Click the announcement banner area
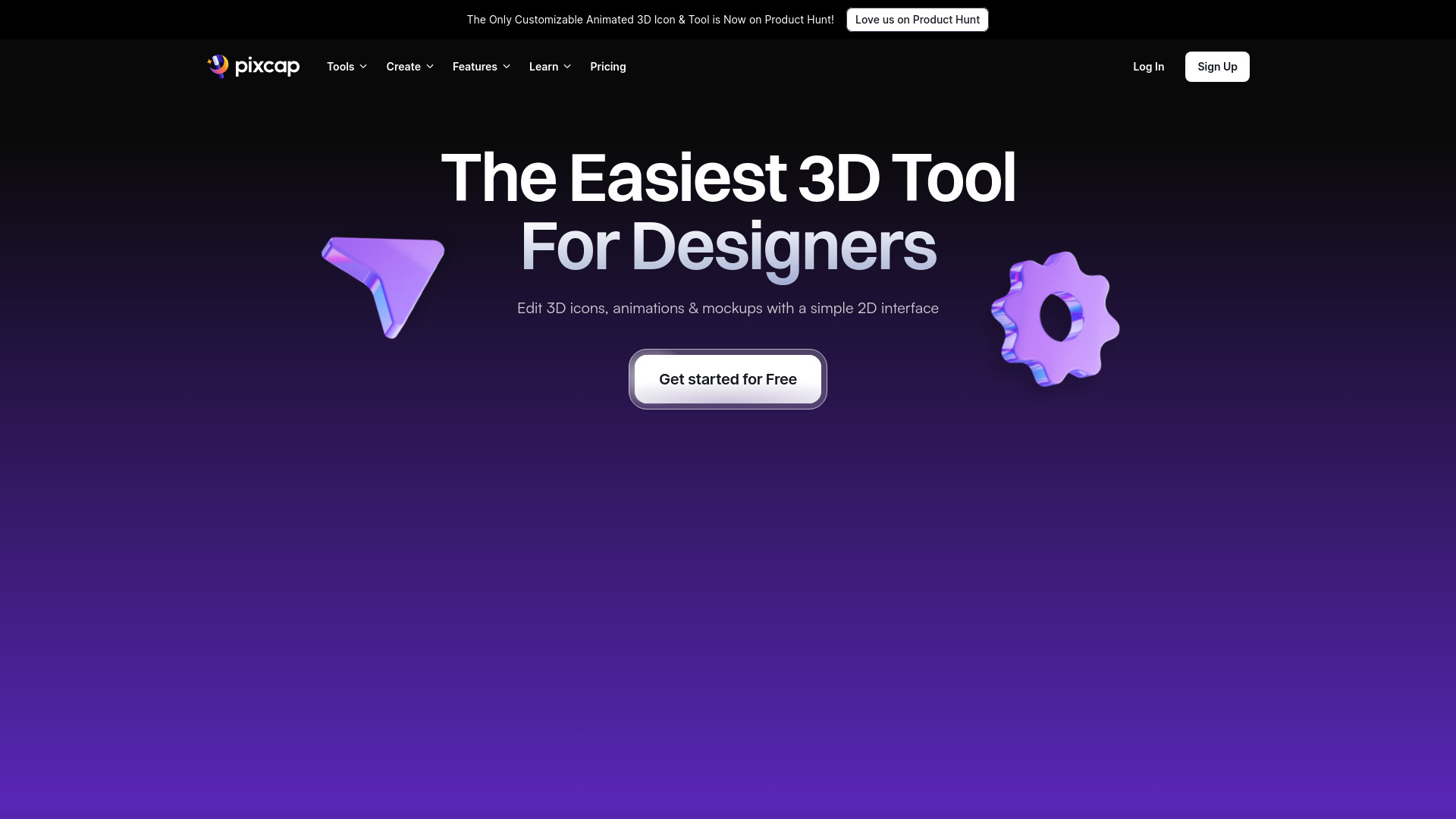 pyautogui.click(x=728, y=20)
